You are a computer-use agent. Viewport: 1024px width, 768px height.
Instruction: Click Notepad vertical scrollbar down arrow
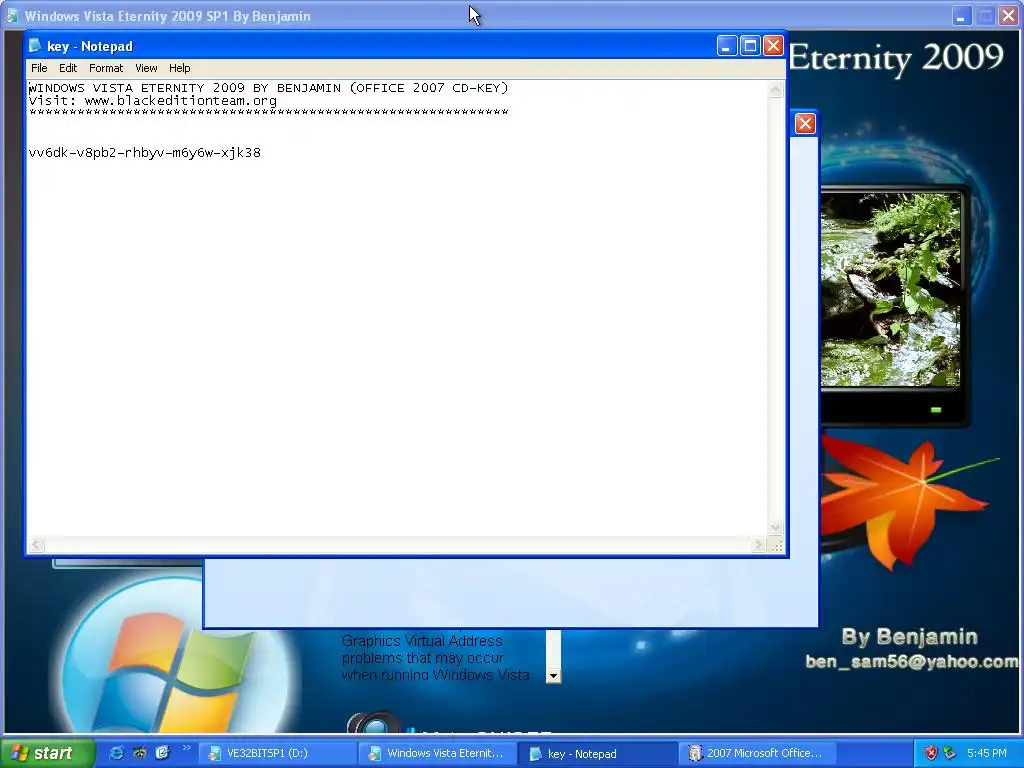tap(775, 528)
